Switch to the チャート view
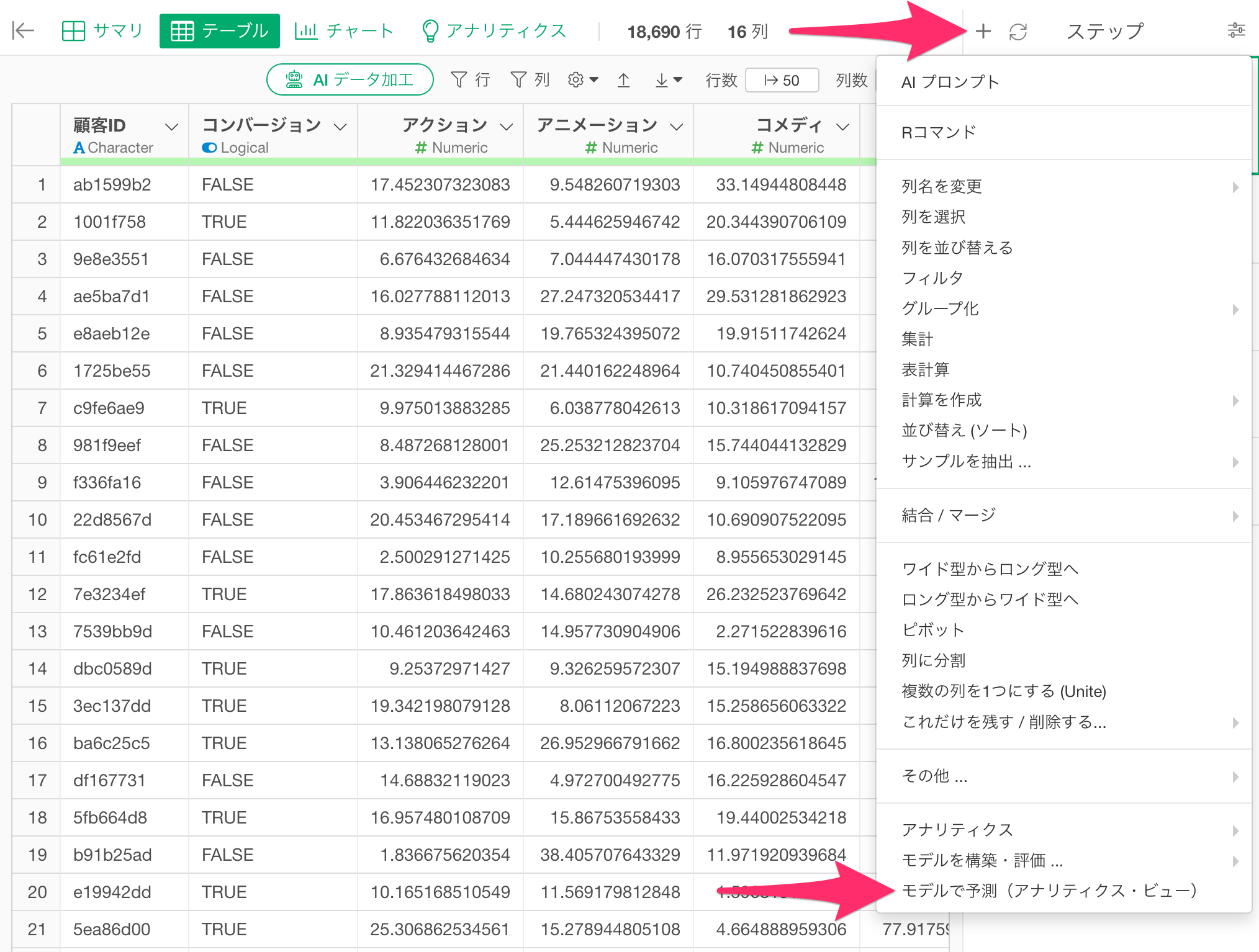Image resolution: width=1259 pixels, height=952 pixels. coord(345,30)
